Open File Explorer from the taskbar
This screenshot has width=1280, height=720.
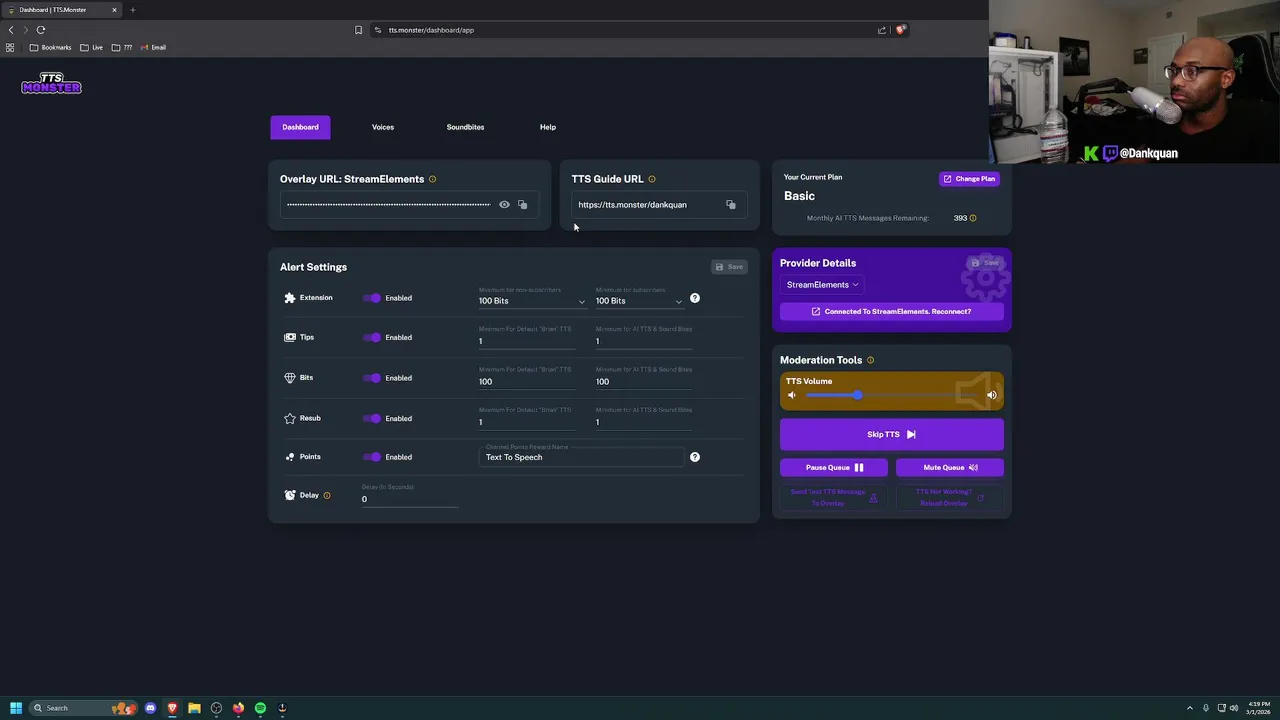pyautogui.click(x=194, y=708)
